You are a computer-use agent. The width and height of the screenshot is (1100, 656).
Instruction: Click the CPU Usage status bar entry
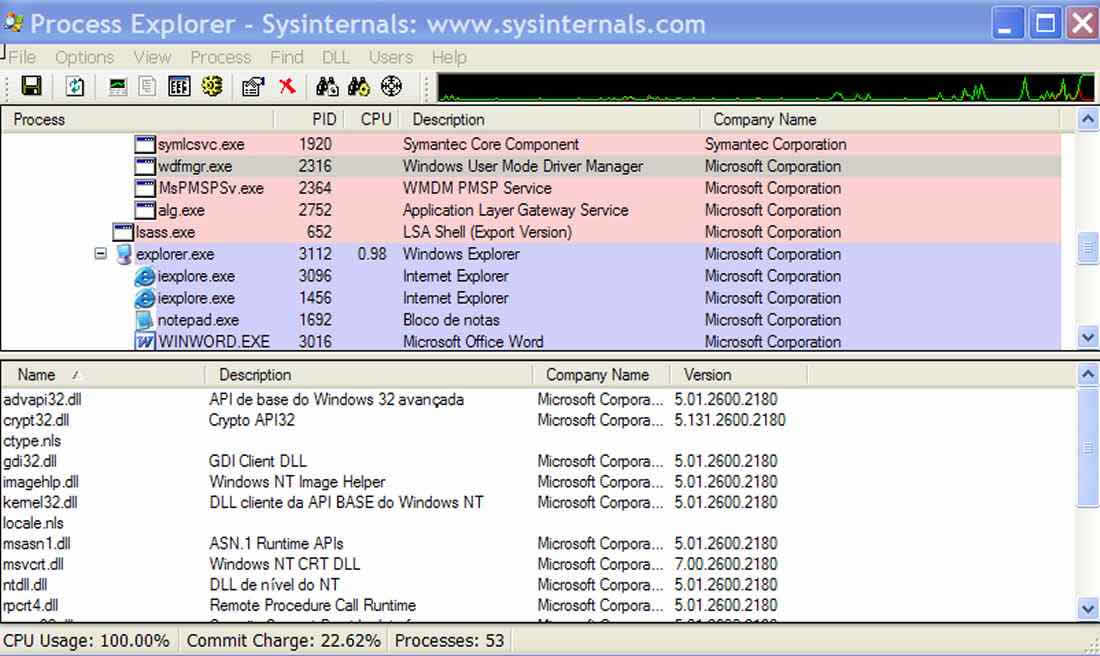click(86, 641)
